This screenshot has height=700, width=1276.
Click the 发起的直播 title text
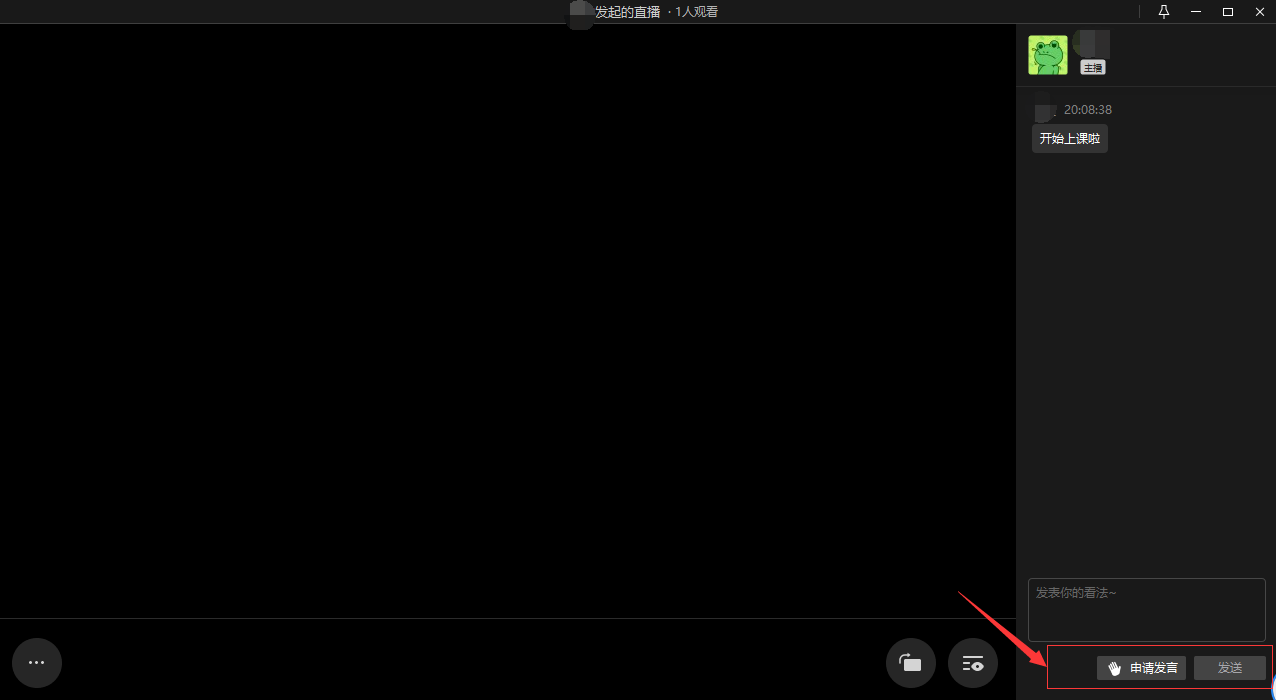click(627, 12)
